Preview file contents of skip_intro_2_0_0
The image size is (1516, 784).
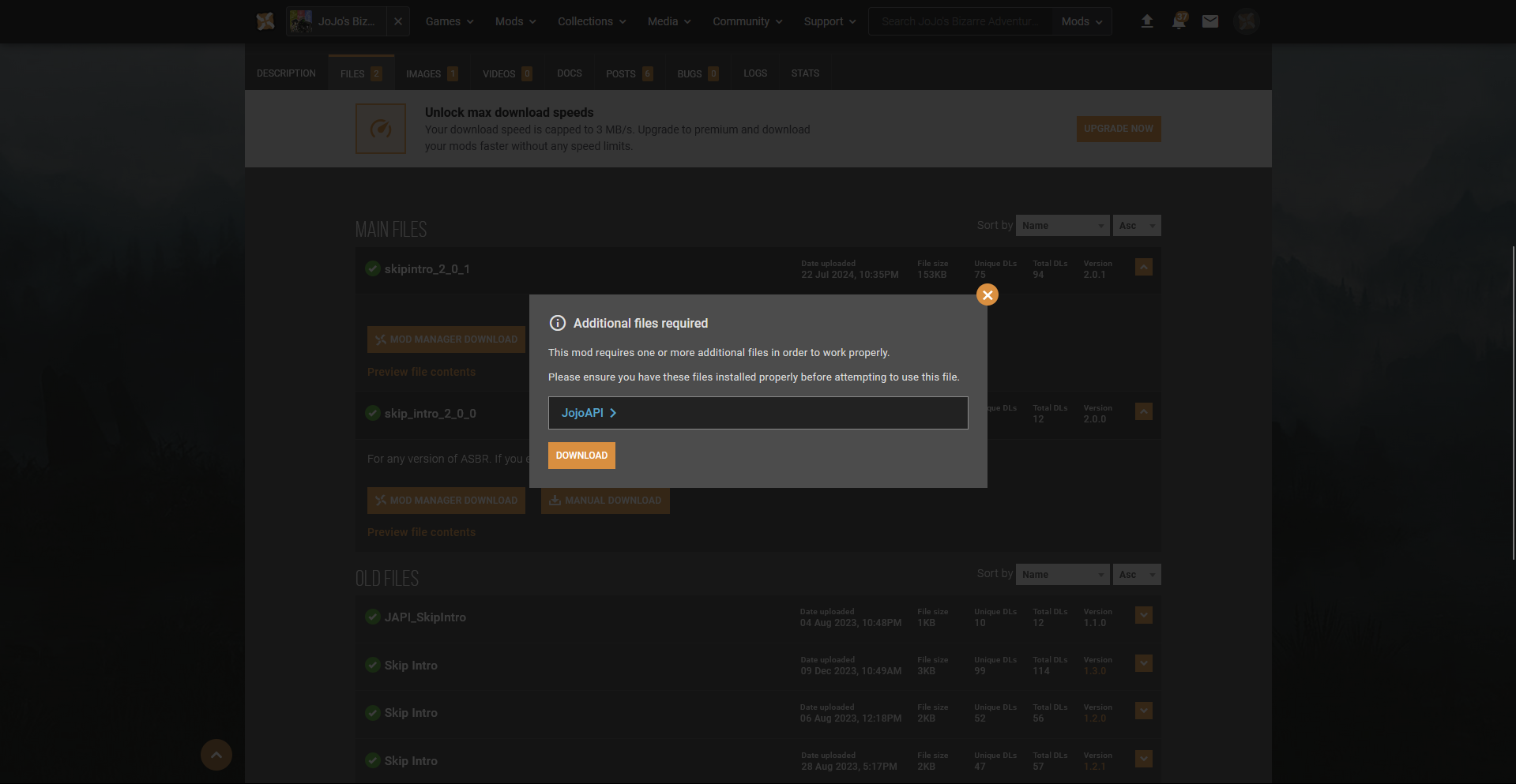[x=421, y=532]
